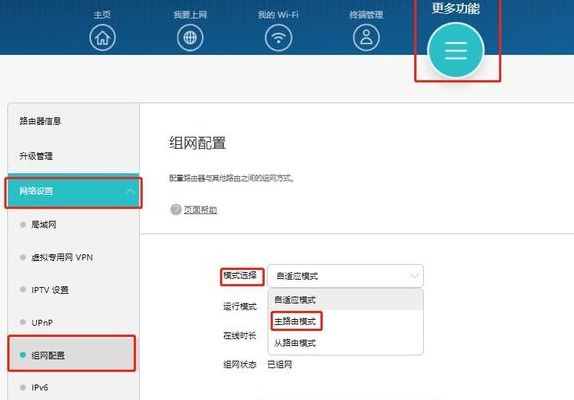
Task: Open the 主页 home icon
Action: tap(102, 37)
